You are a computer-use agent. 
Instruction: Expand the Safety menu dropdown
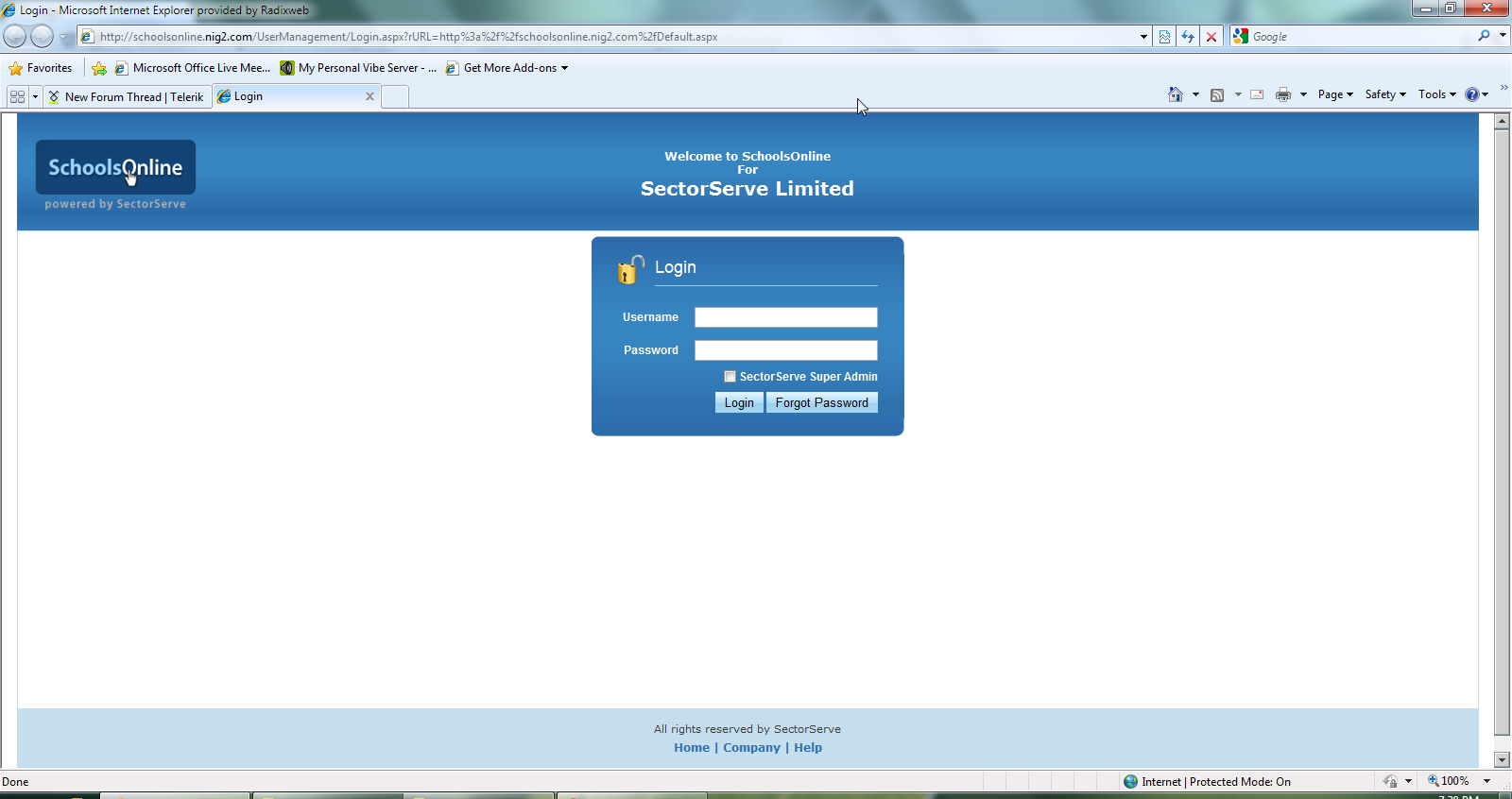[1385, 94]
